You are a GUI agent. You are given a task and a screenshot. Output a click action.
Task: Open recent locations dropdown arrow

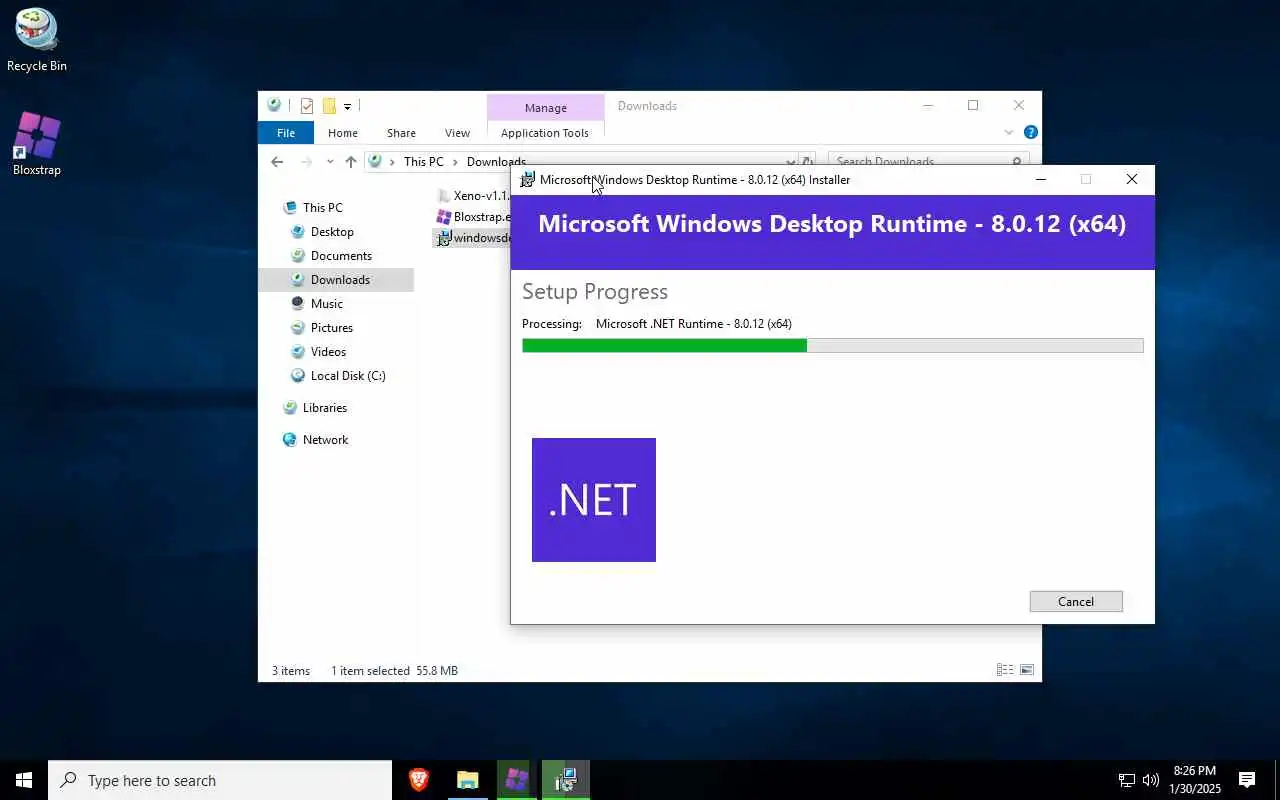[x=330, y=162]
